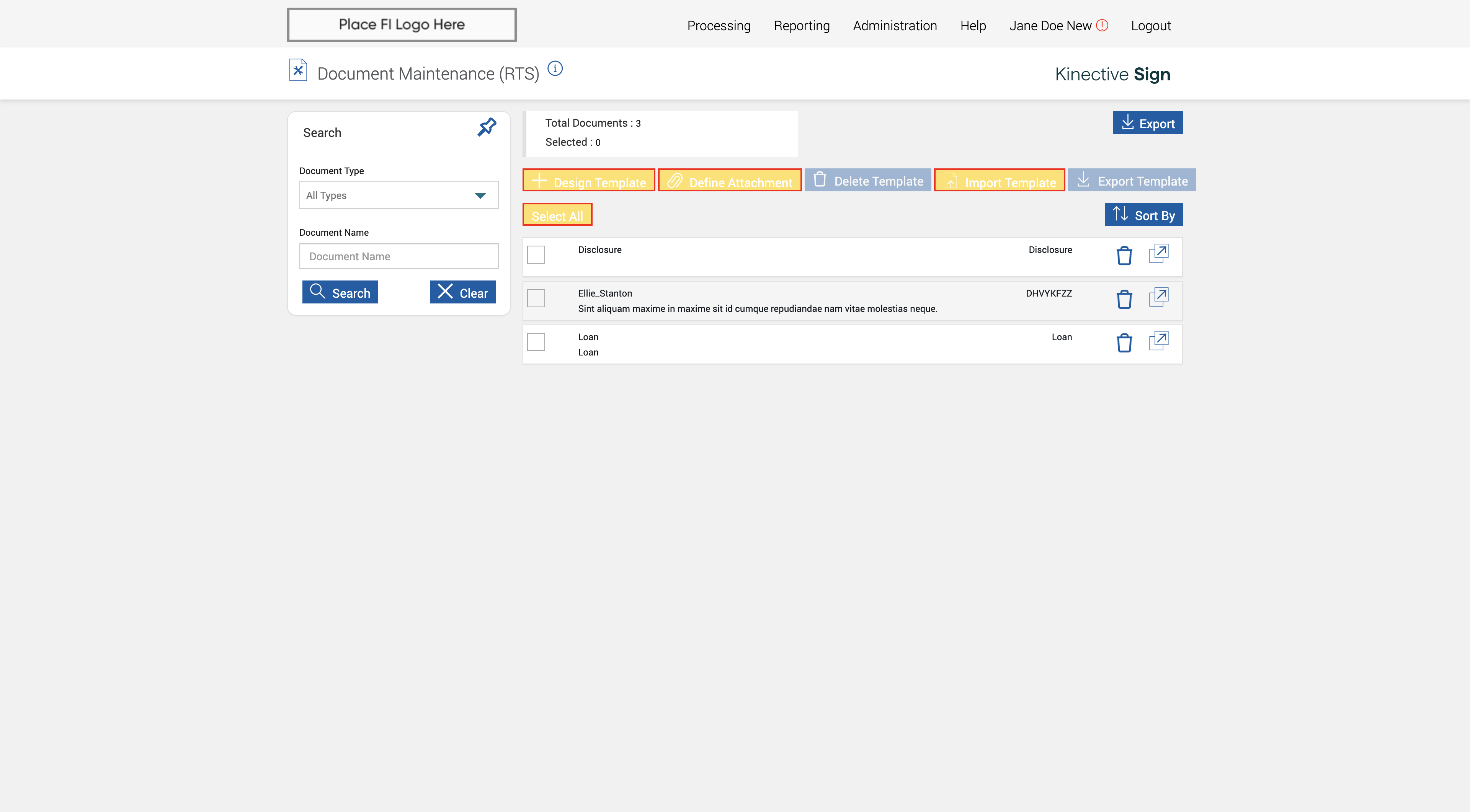Click the trash icon for Ellie_Stanton
The width and height of the screenshot is (1470, 812).
point(1124,299)
